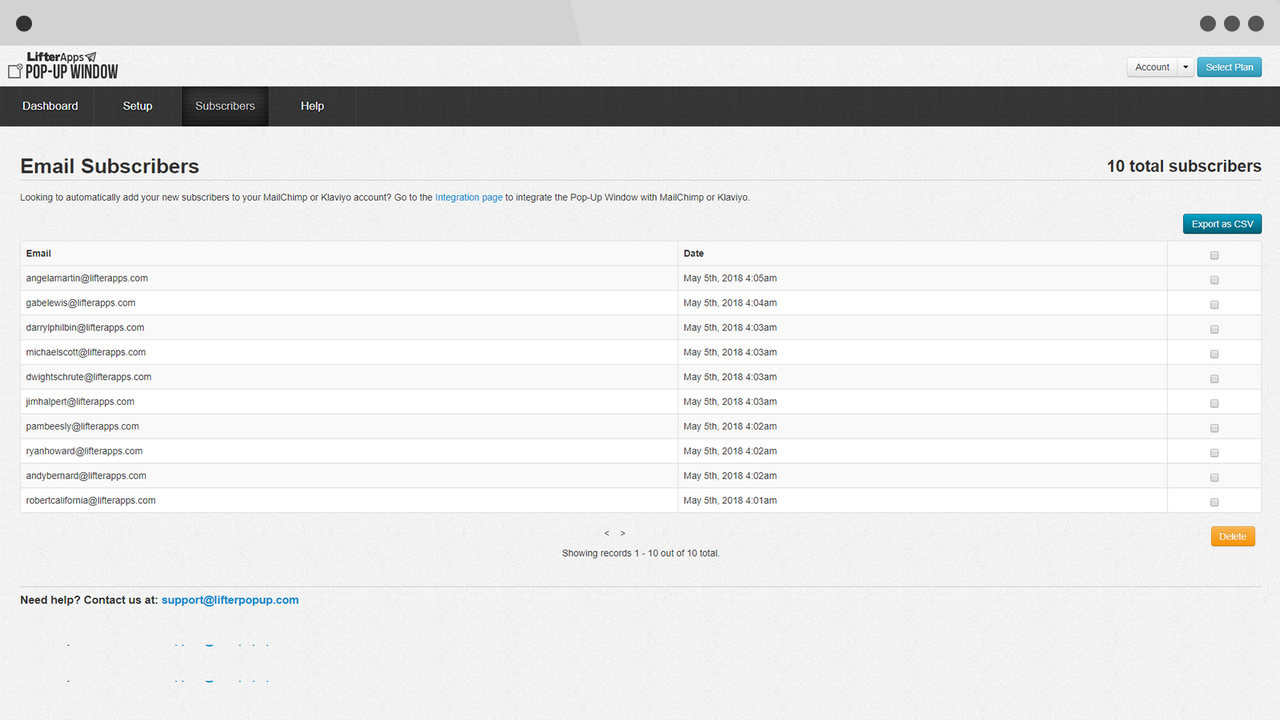Click the LifterApps Pop-Up Window logo
The width and height of the screenshot is (1280, 720).
point(63,66)
